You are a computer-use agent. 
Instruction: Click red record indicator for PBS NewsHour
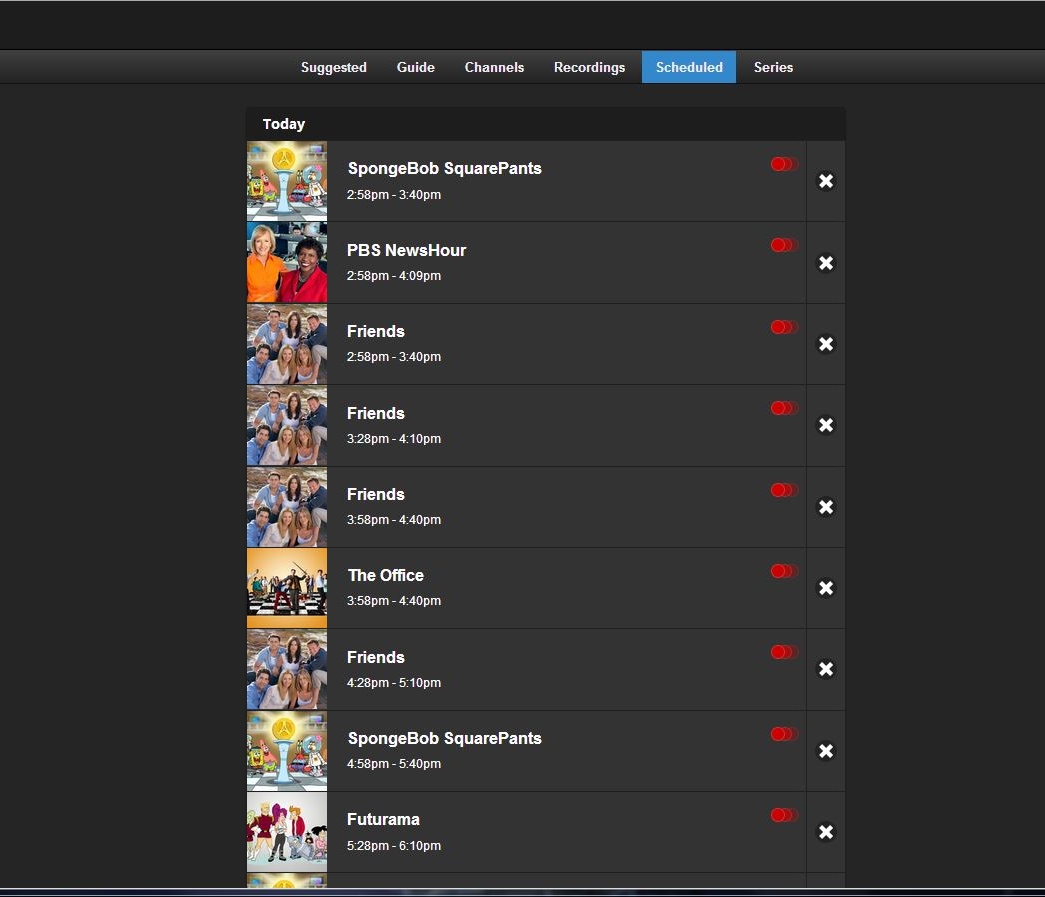(x=784, y=245)
